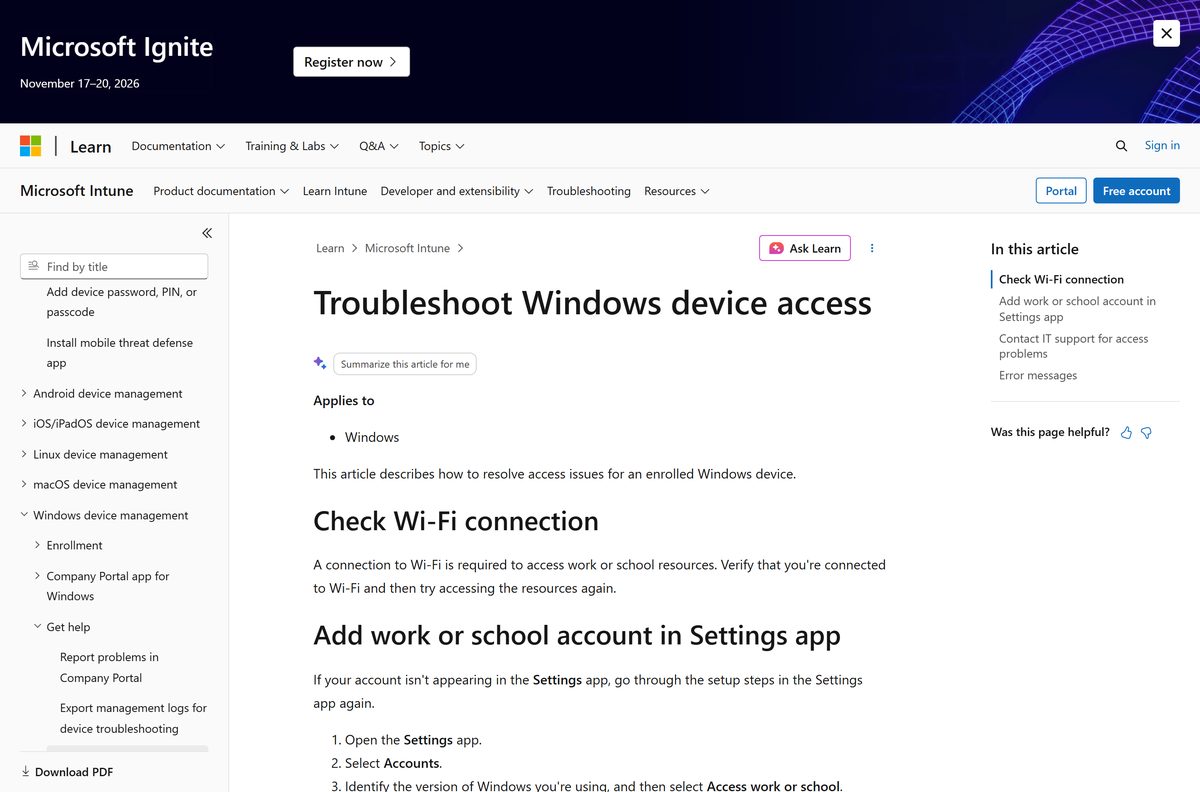Open Report problems in Company Portal
The image size is (1200, 792).
coord(109,668)
